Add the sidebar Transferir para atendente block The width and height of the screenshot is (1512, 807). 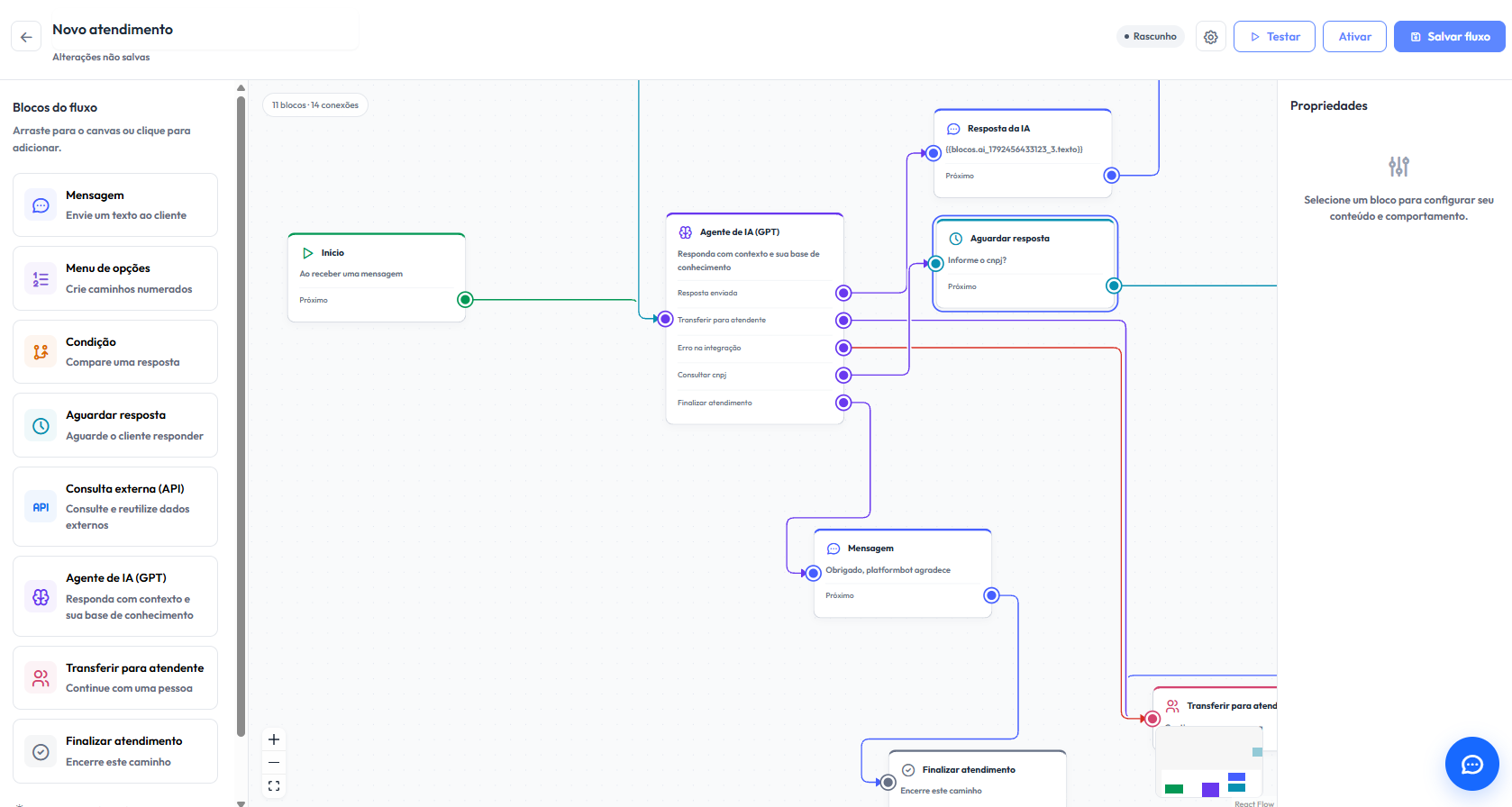click(x=115, y=677)
